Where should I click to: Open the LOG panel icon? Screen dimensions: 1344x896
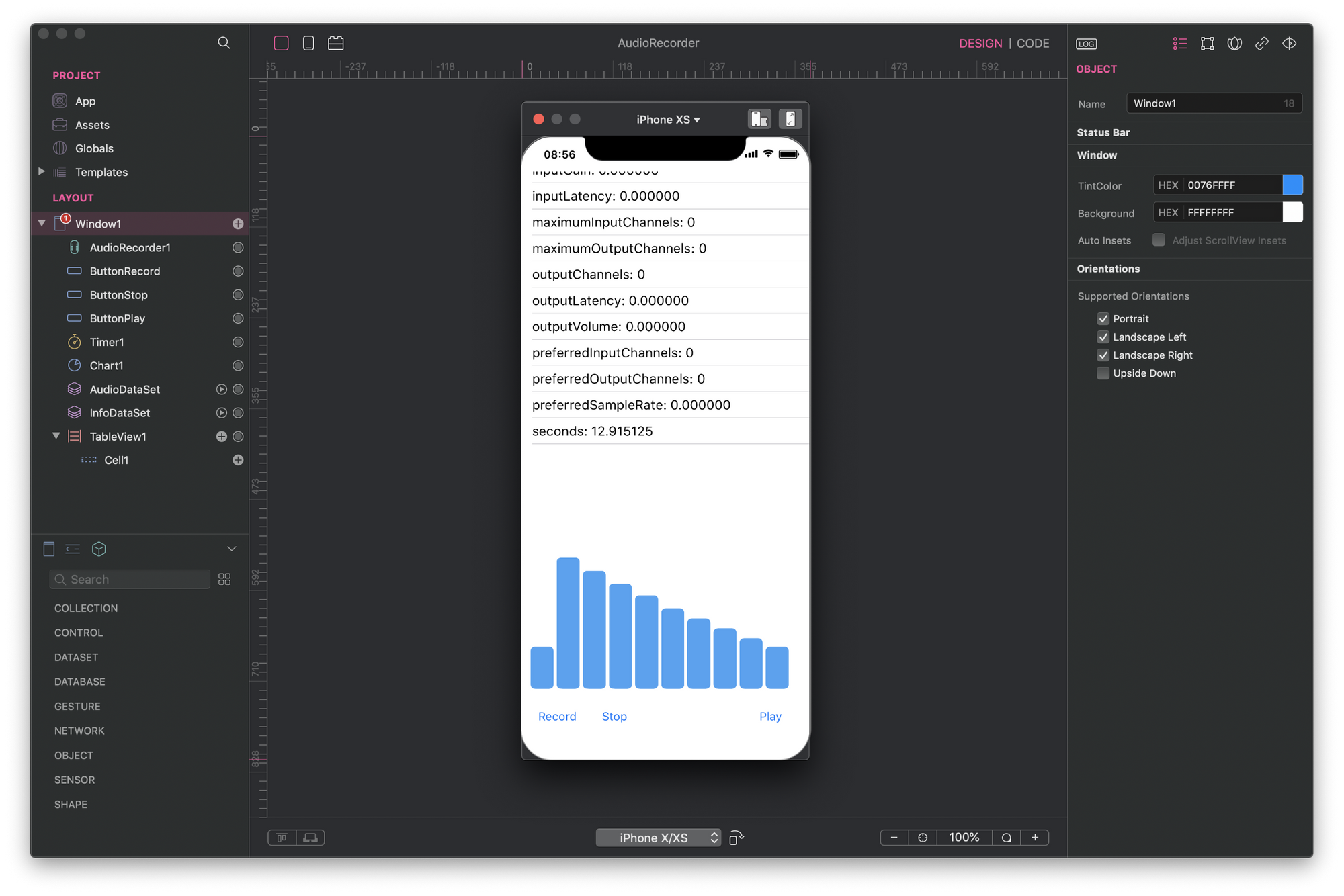(x=1086, y=44)
